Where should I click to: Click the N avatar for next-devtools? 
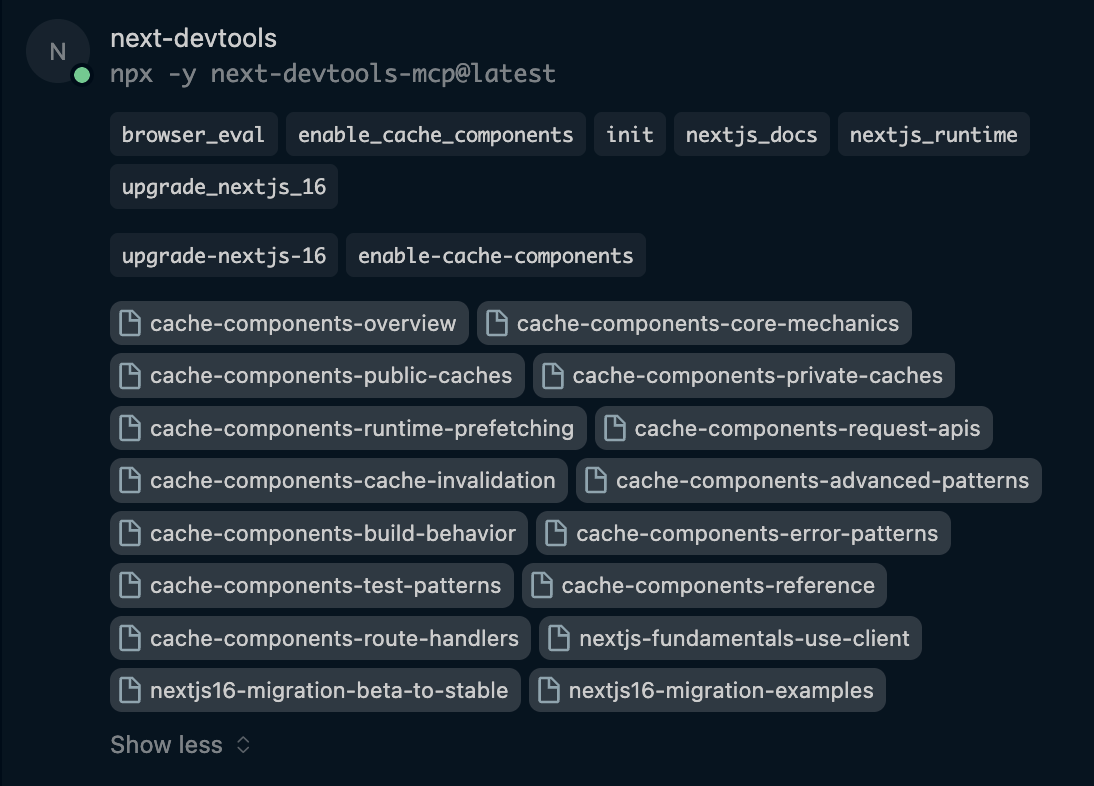point(57,51)
